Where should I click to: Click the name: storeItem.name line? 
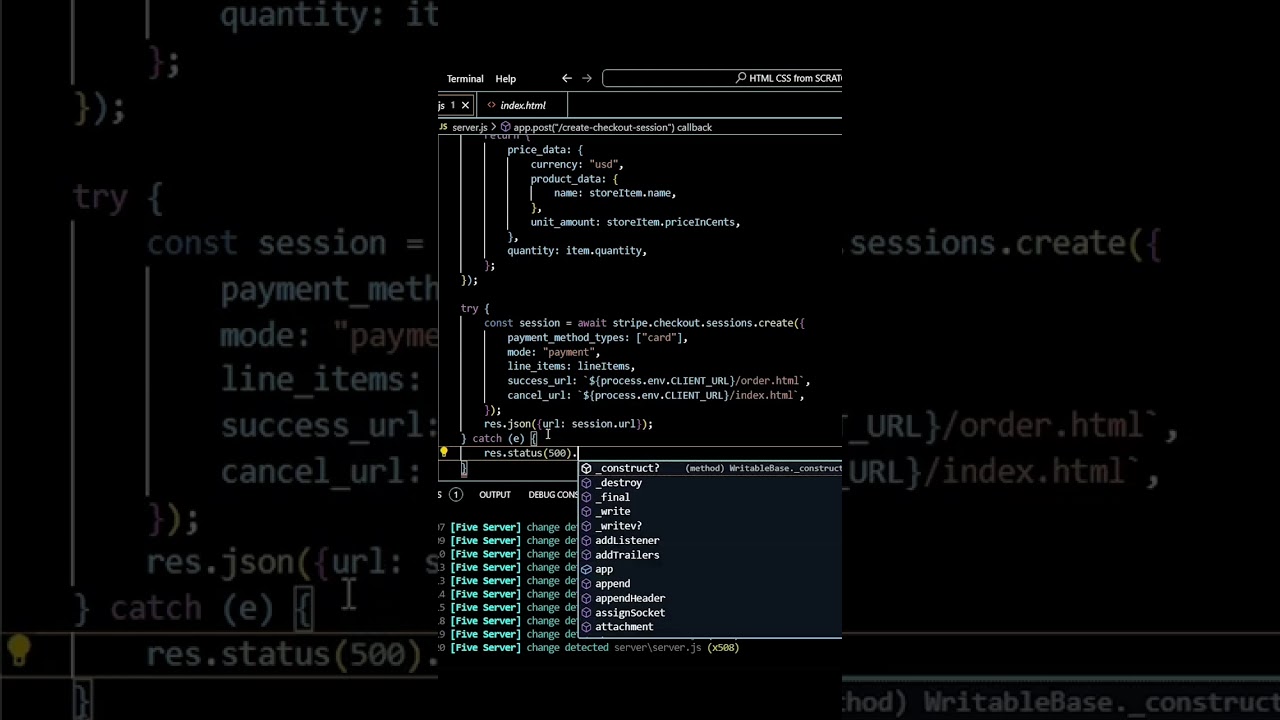pyautogui.click(x=615, y=193)
